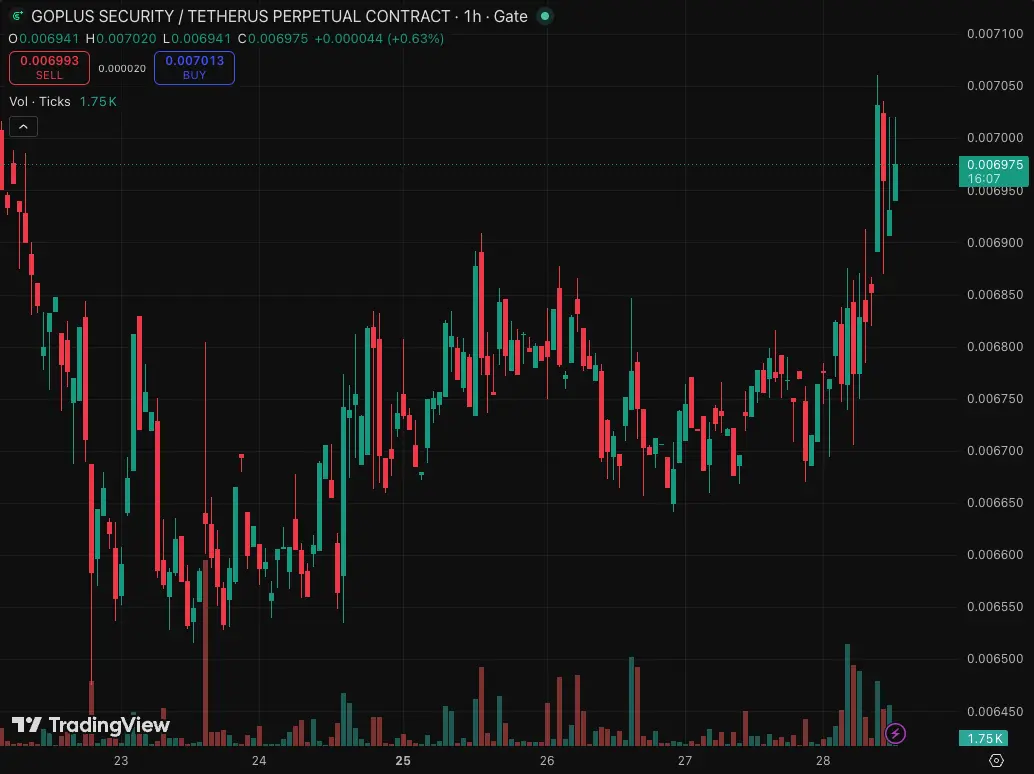Open chart settings gear icon
The height and width of the screenshot is (774, 1034).
[996, 760]
